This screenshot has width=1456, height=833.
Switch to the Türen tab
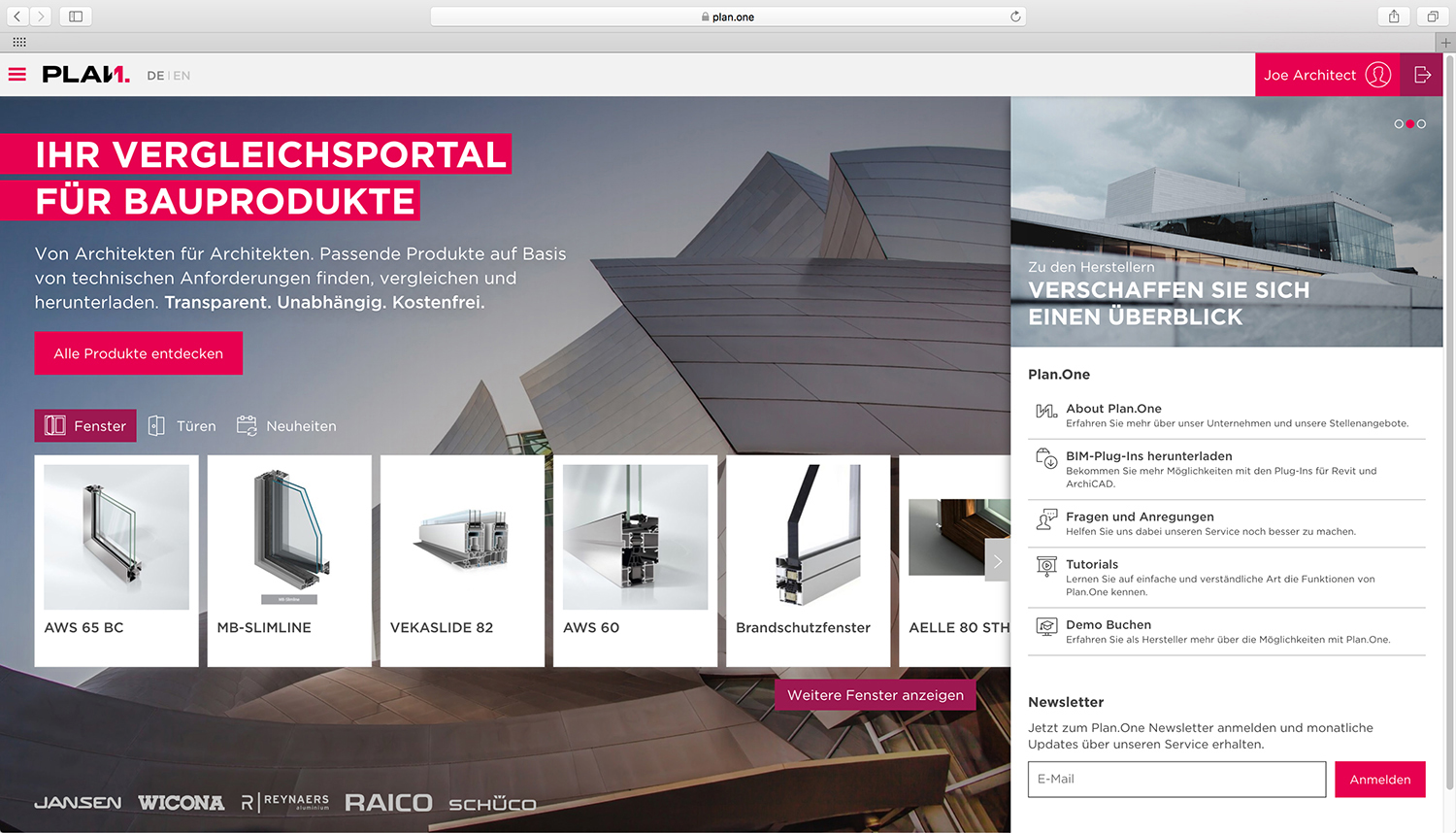pos(181,425)
